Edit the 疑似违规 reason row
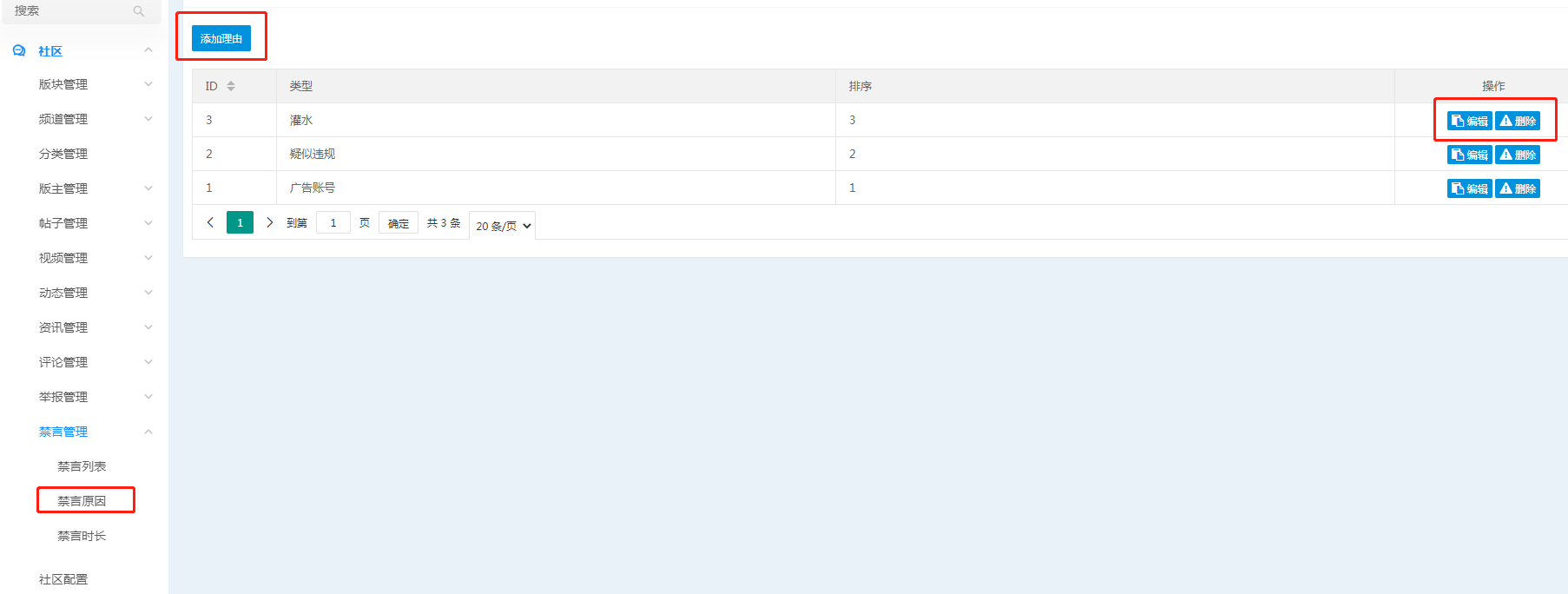1568x594 pixels. tap(1469, 155)
